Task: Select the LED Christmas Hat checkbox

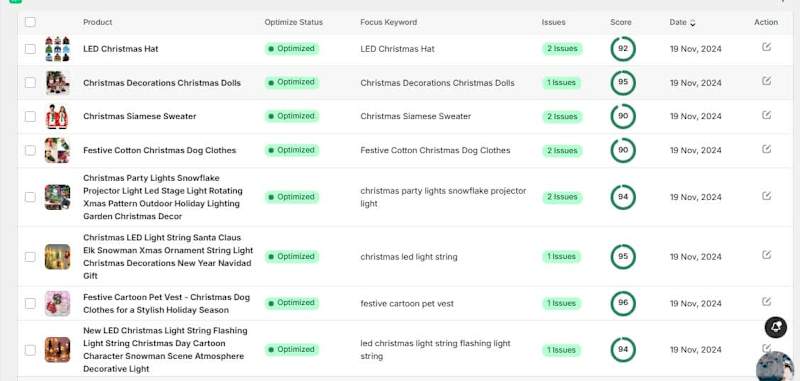Action: coord(30,49)
